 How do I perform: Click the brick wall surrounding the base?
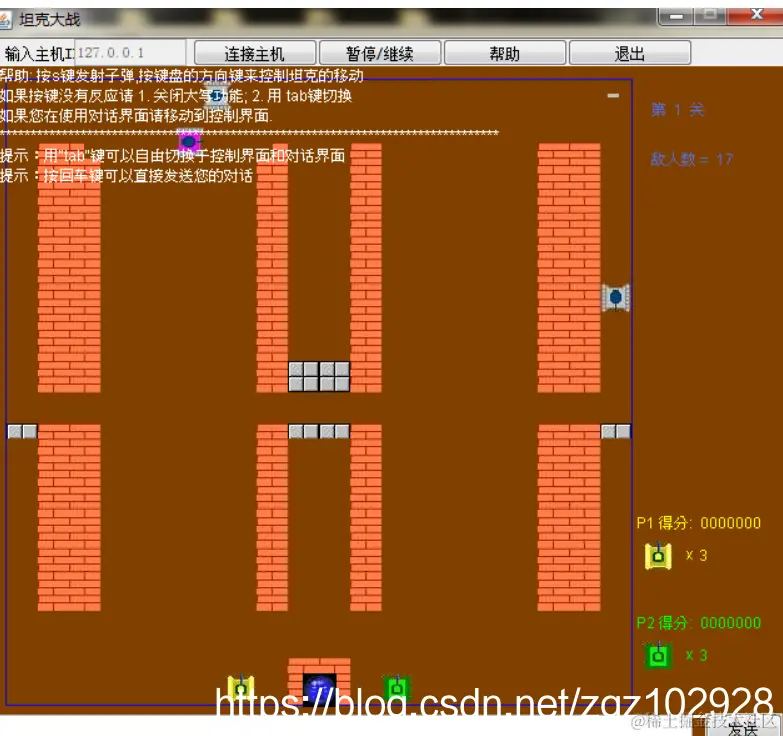click(319, 666)
